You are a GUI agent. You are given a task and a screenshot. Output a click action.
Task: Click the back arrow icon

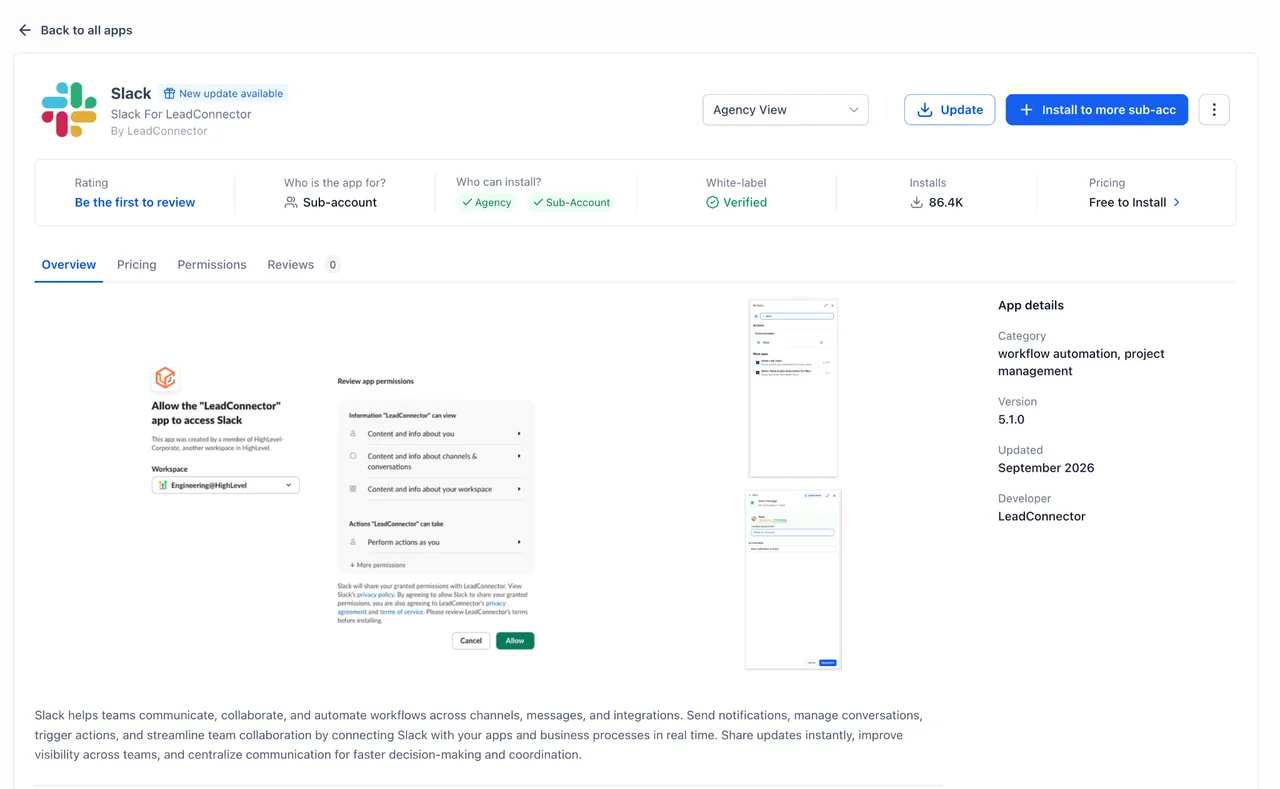pos(25,30)
